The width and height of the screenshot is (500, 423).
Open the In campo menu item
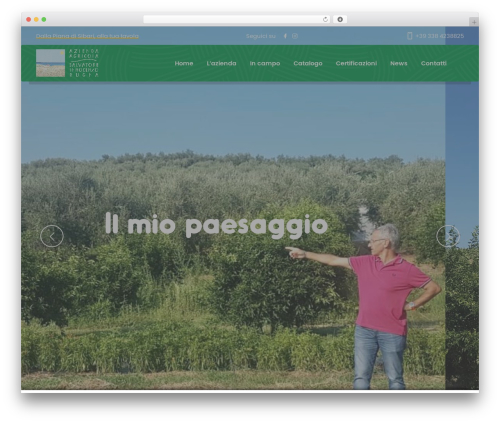tap(265, 63)
